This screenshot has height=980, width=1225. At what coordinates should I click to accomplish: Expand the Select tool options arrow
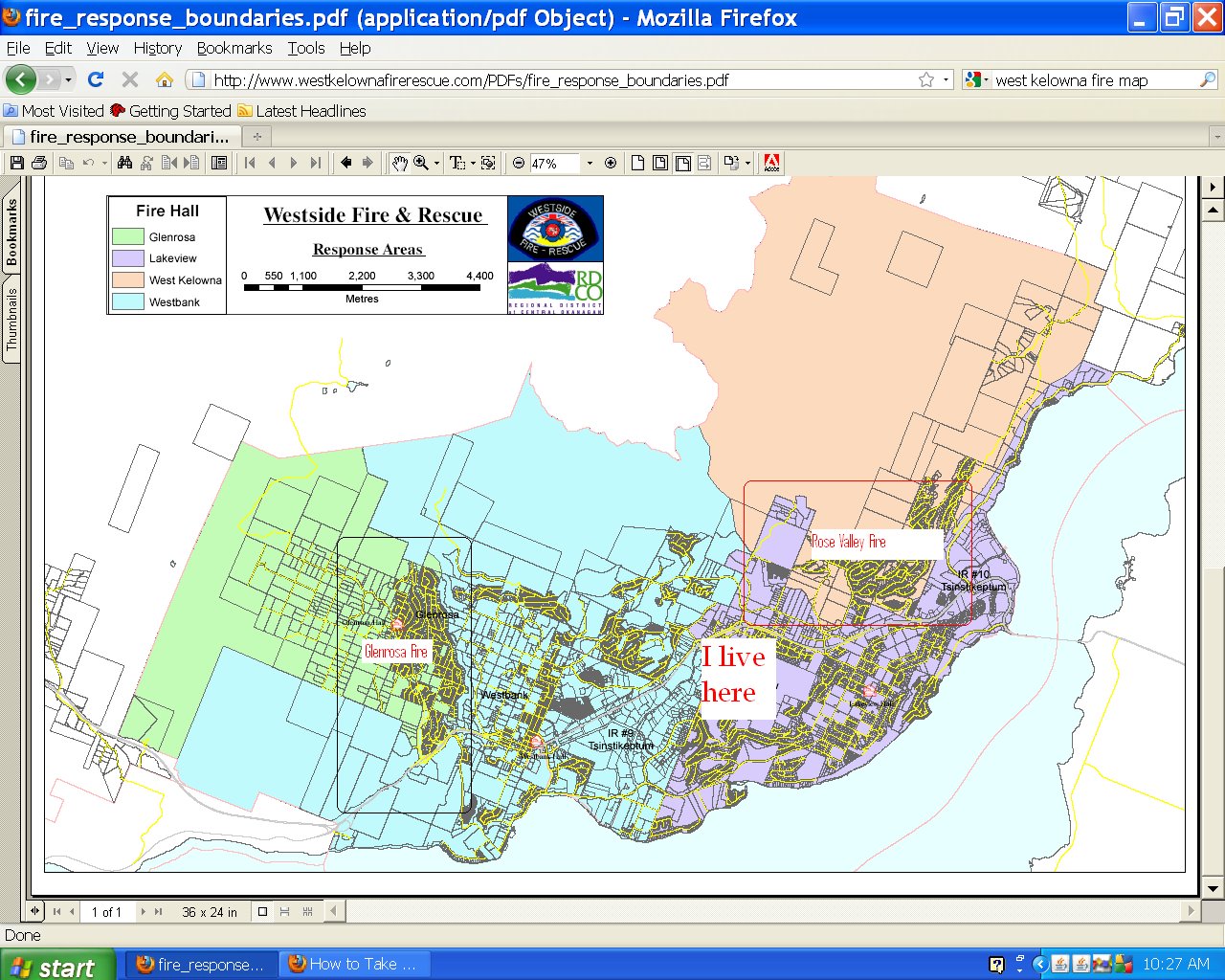473,163
